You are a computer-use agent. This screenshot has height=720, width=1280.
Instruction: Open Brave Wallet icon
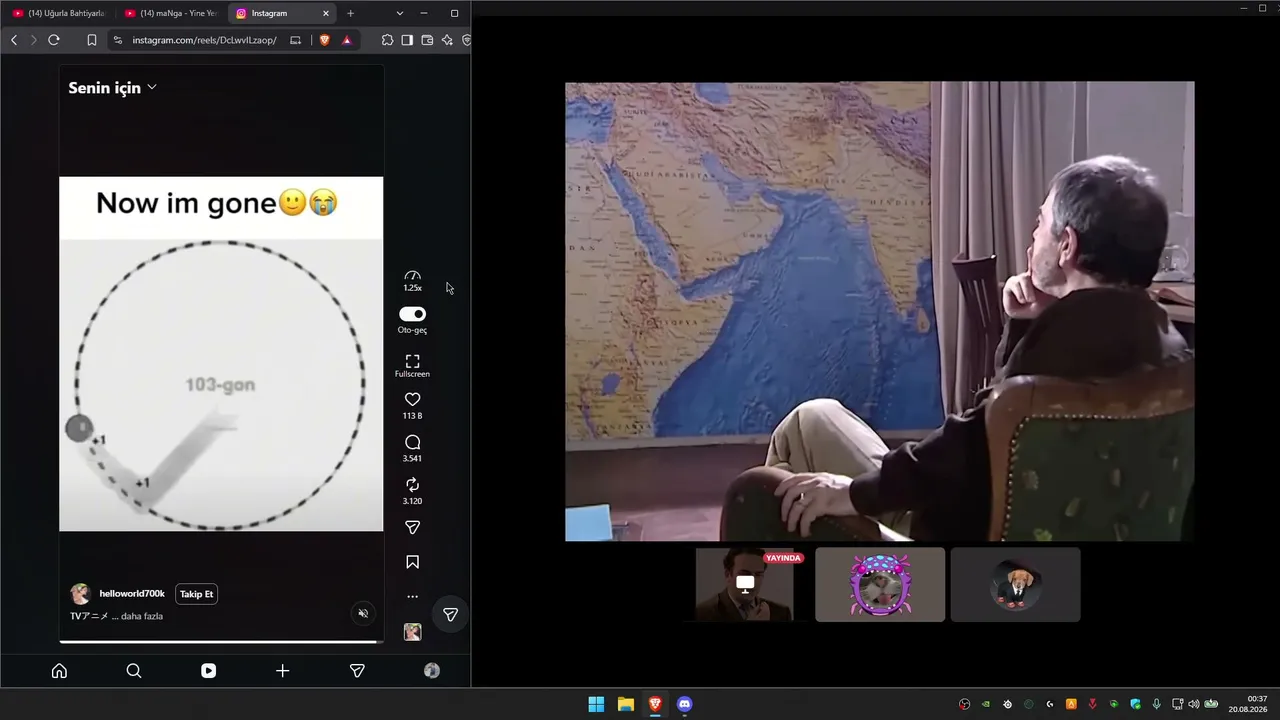point(427,40)
